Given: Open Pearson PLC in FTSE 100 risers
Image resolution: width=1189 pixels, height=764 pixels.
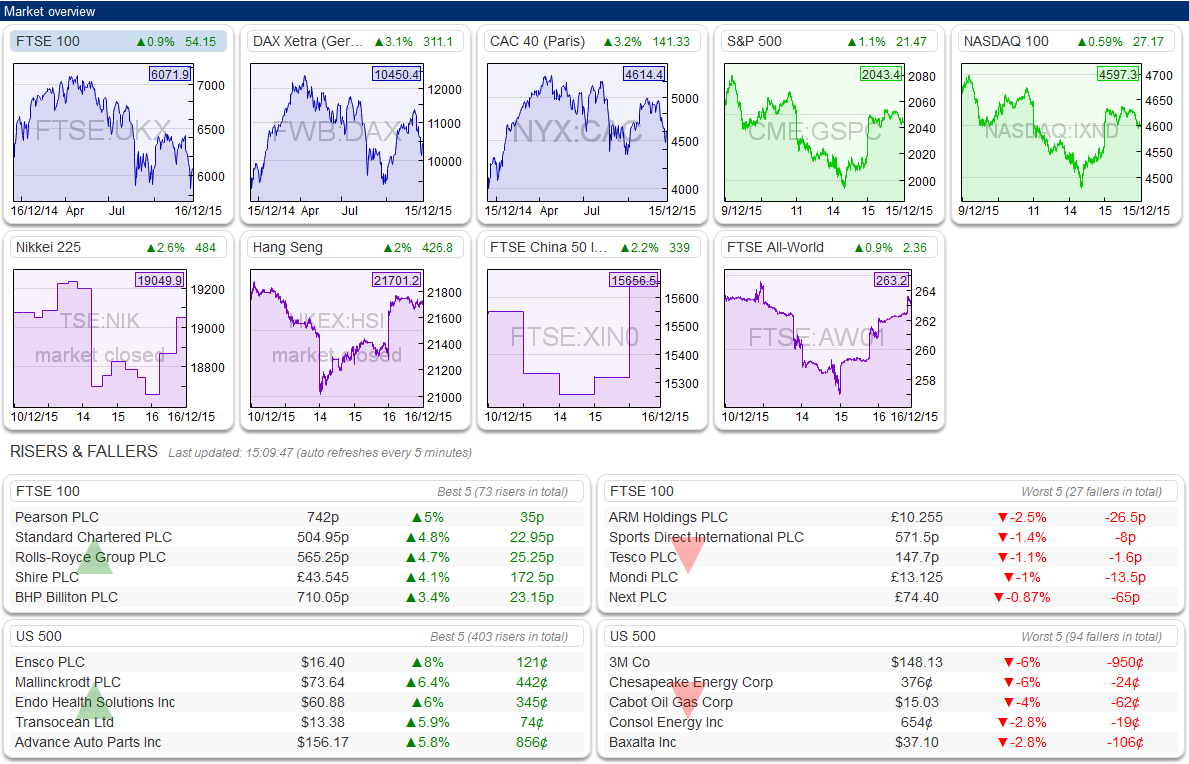Looking at the screenshot, I should click(57, 517).
